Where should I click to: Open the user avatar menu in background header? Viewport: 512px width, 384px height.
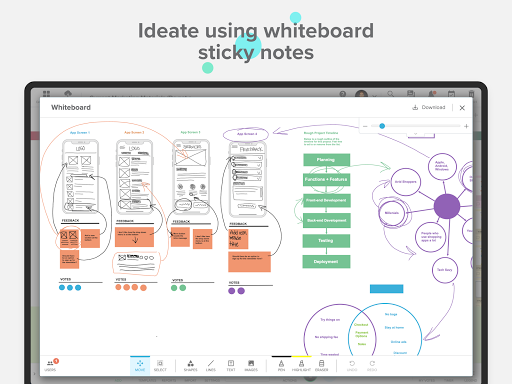[x=361, y=94]
